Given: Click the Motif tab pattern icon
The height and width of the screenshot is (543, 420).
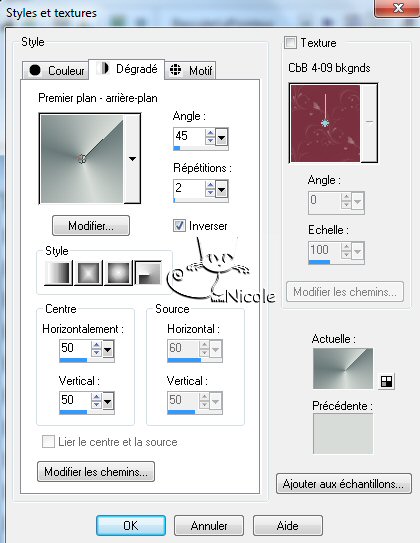Looking at the screenshot, I should coord(176,70).
